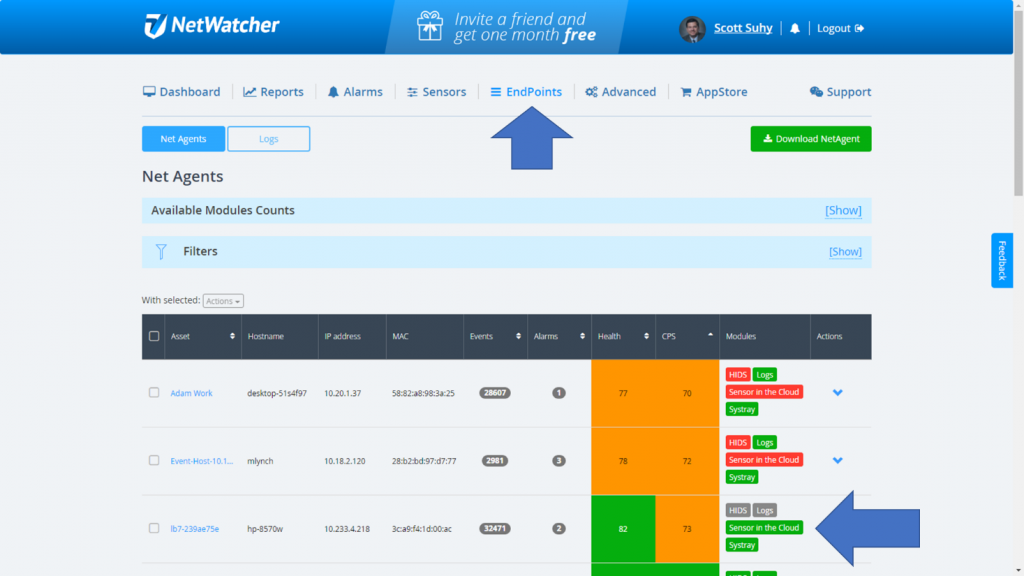Expand details for the Adam Work row
This screenshot has height=576, width=1024.
(x=839, y=392)
